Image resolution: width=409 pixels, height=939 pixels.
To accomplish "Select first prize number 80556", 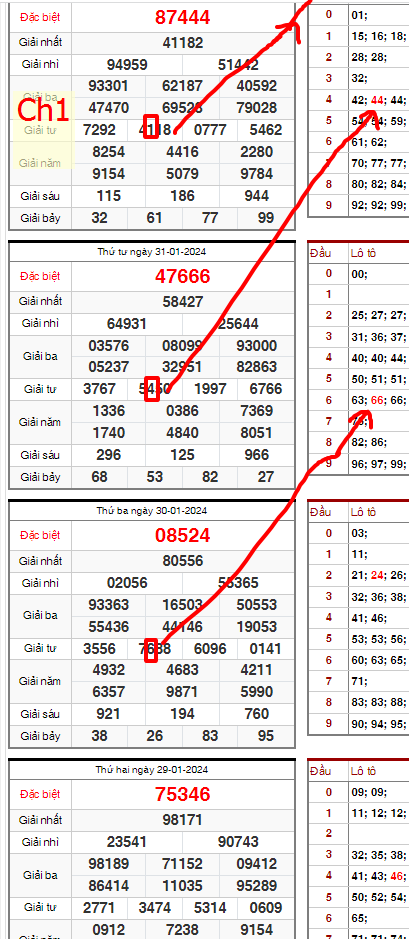I will (183, 561).
